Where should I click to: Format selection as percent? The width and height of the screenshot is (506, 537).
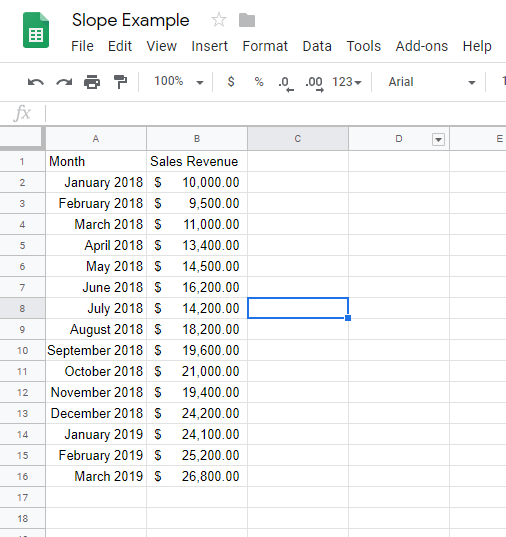[x=259, y=82]
